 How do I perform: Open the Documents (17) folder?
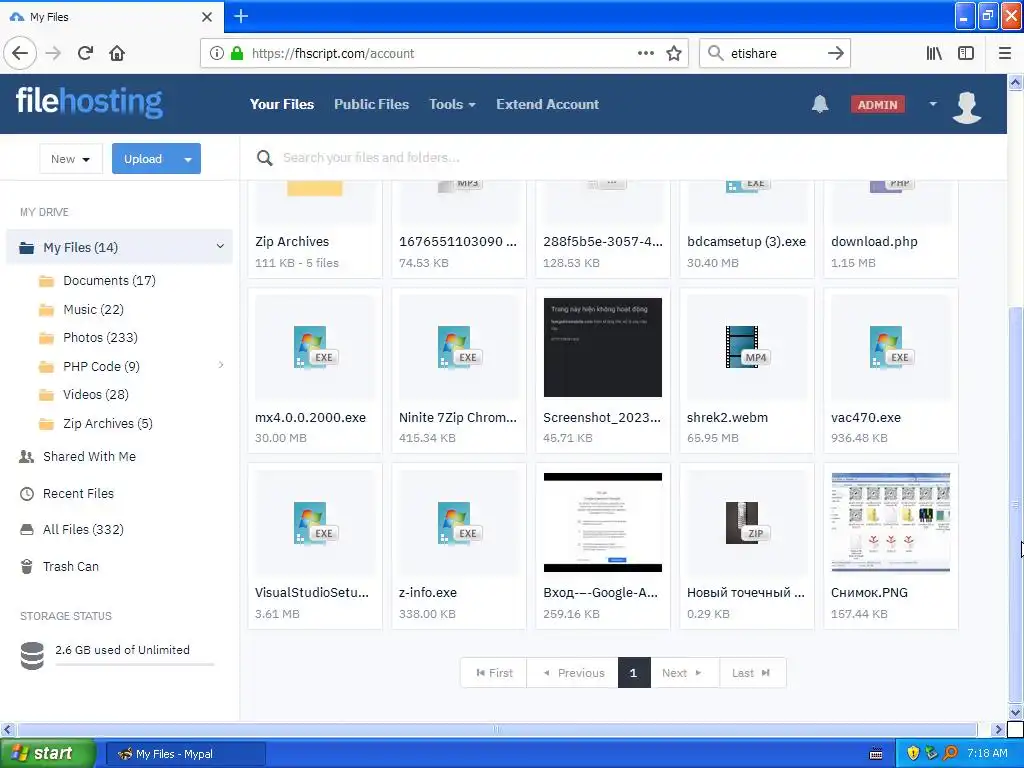point(109,281)
